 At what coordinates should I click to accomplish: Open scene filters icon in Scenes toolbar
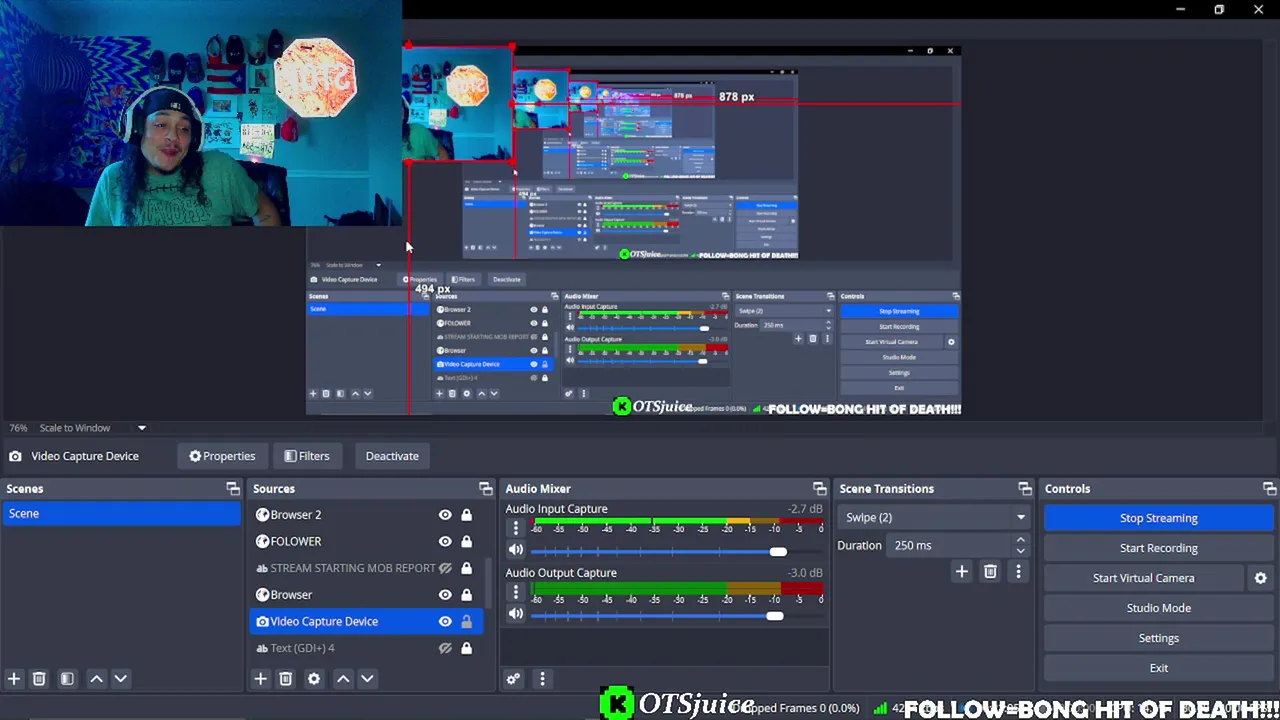coord(67,679)
